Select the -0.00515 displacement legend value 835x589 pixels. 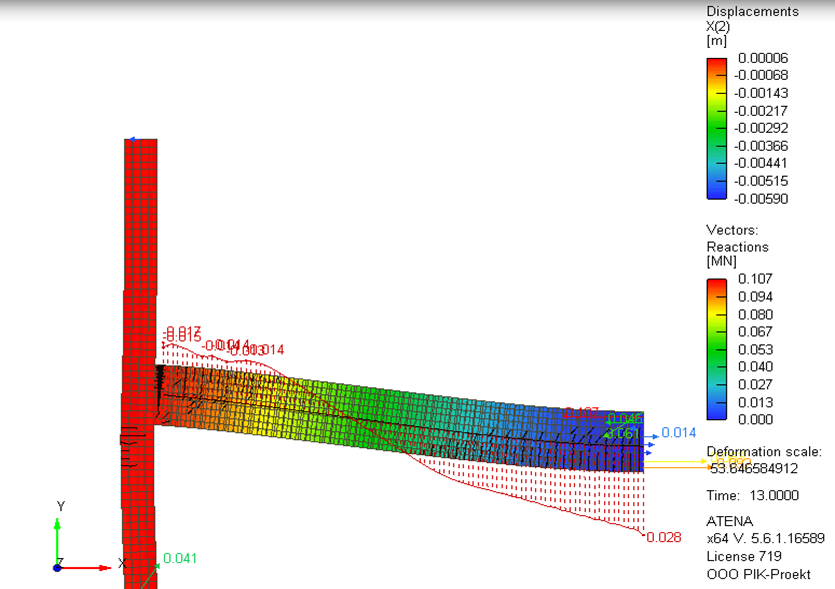click(x=760, y=181)
